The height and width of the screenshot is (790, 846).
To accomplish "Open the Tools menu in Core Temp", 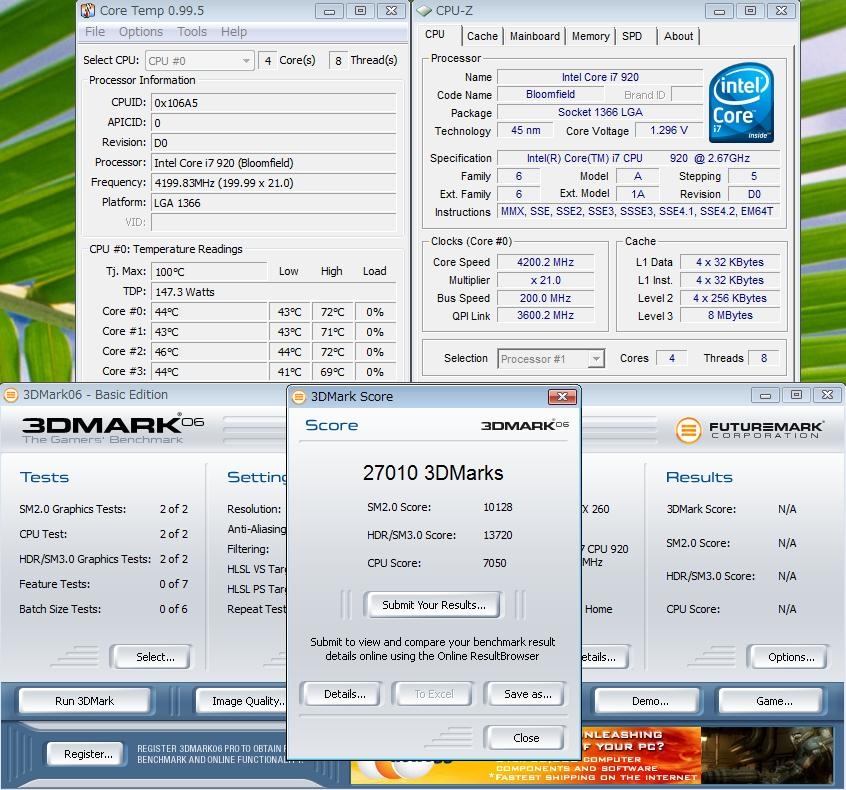I will [192, 32].
